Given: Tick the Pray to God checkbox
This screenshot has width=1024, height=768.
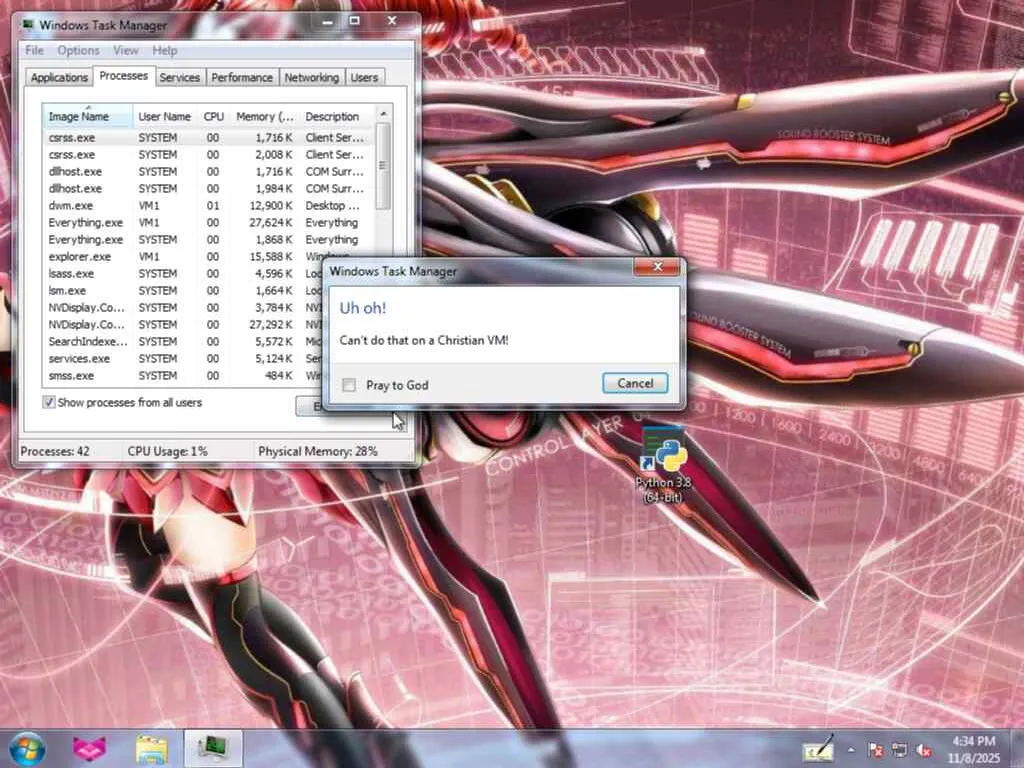Looking at the screenshot, I should [x=349, y=385].
